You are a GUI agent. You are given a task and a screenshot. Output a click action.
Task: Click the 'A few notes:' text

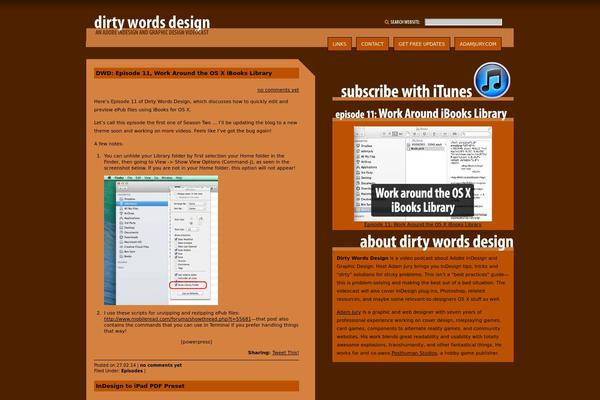109,144
